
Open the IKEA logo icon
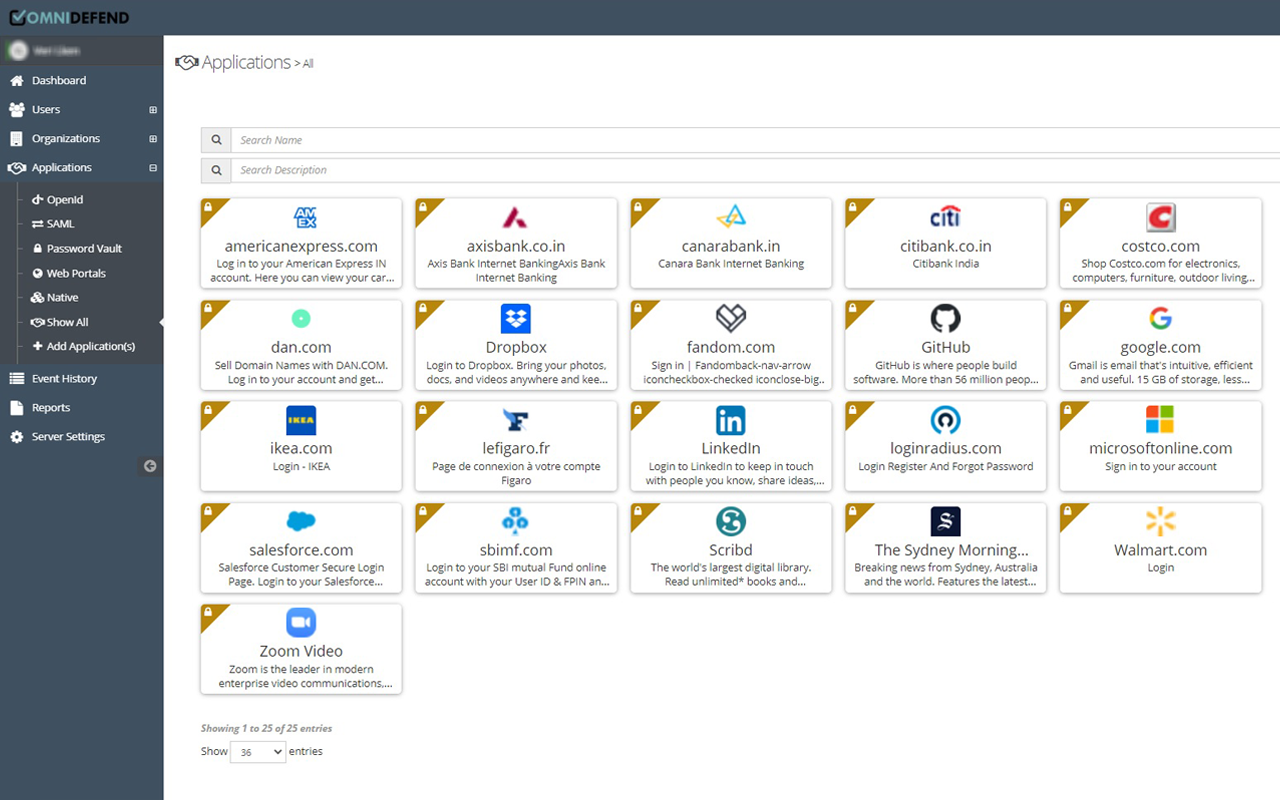pyautogui.click(x=301, y=420)
